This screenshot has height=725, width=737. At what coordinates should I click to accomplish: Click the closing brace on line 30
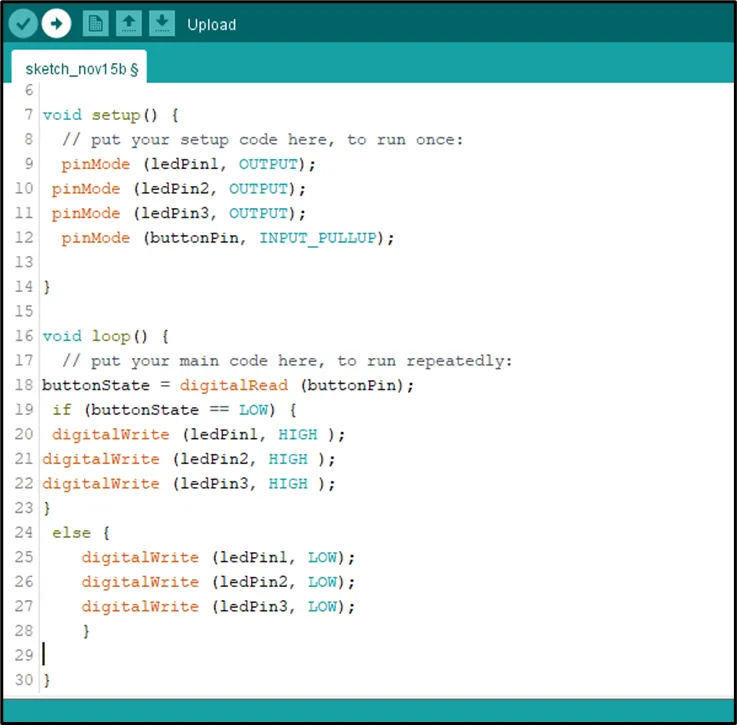(x=47, y=680)
